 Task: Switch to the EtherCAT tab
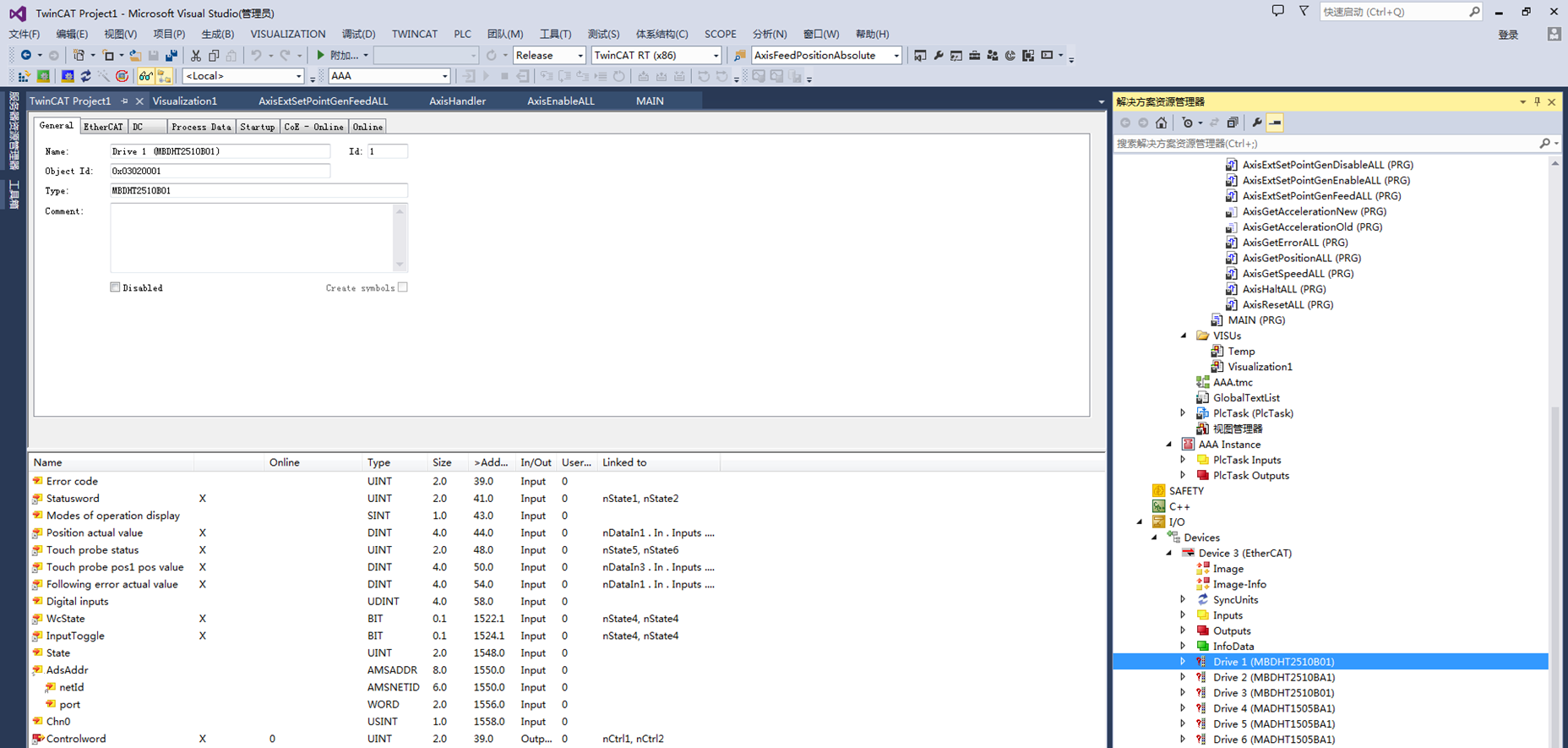103,127
